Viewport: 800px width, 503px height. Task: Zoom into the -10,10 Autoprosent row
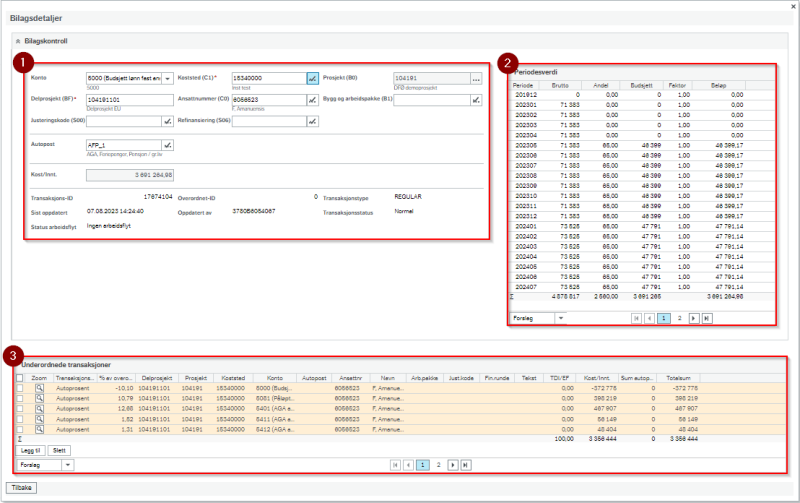coord(39,388)
